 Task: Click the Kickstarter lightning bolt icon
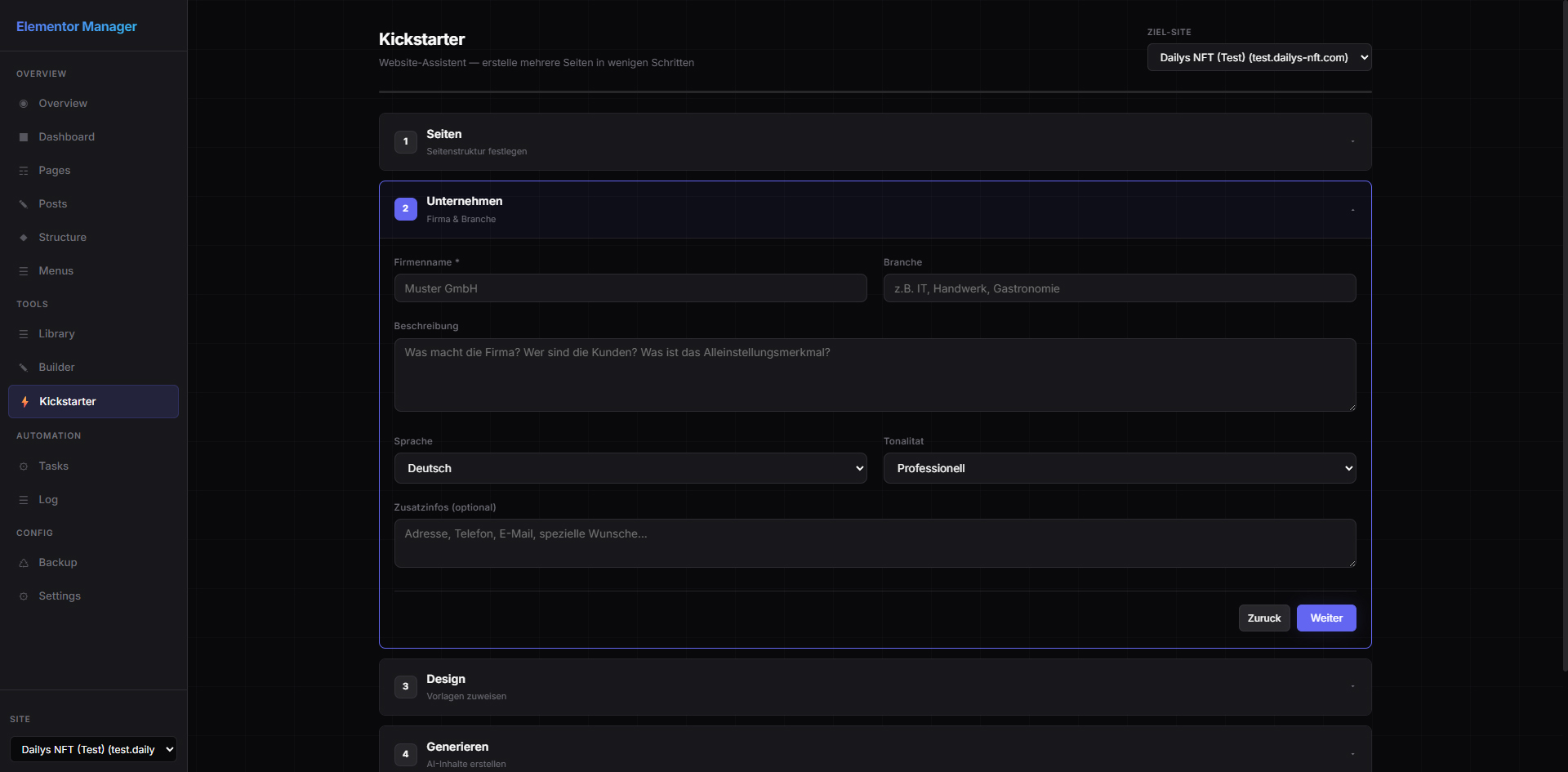click(x=24, y=402)
